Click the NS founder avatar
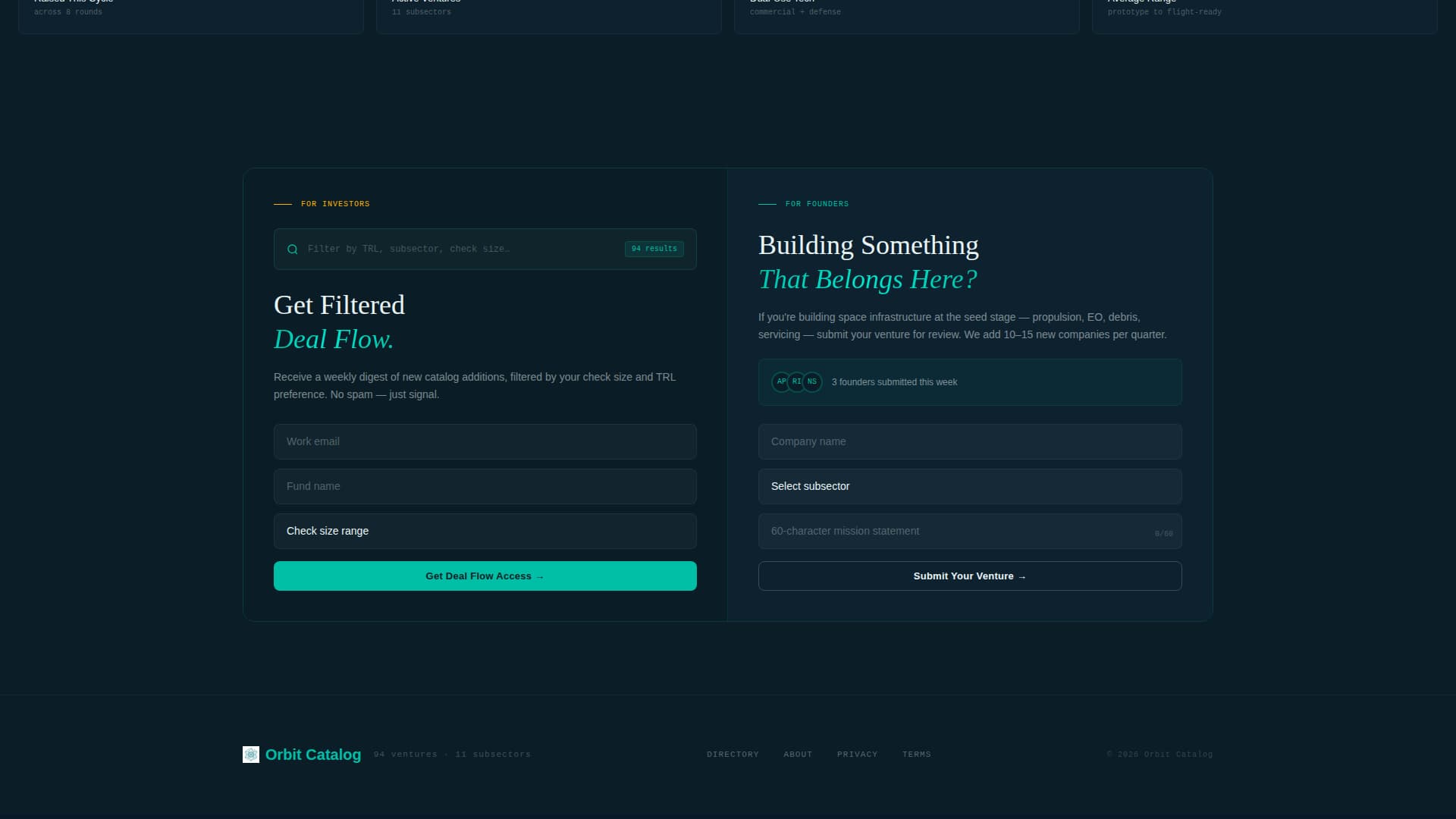1456x819 pixels. click(x=812, y=382)
